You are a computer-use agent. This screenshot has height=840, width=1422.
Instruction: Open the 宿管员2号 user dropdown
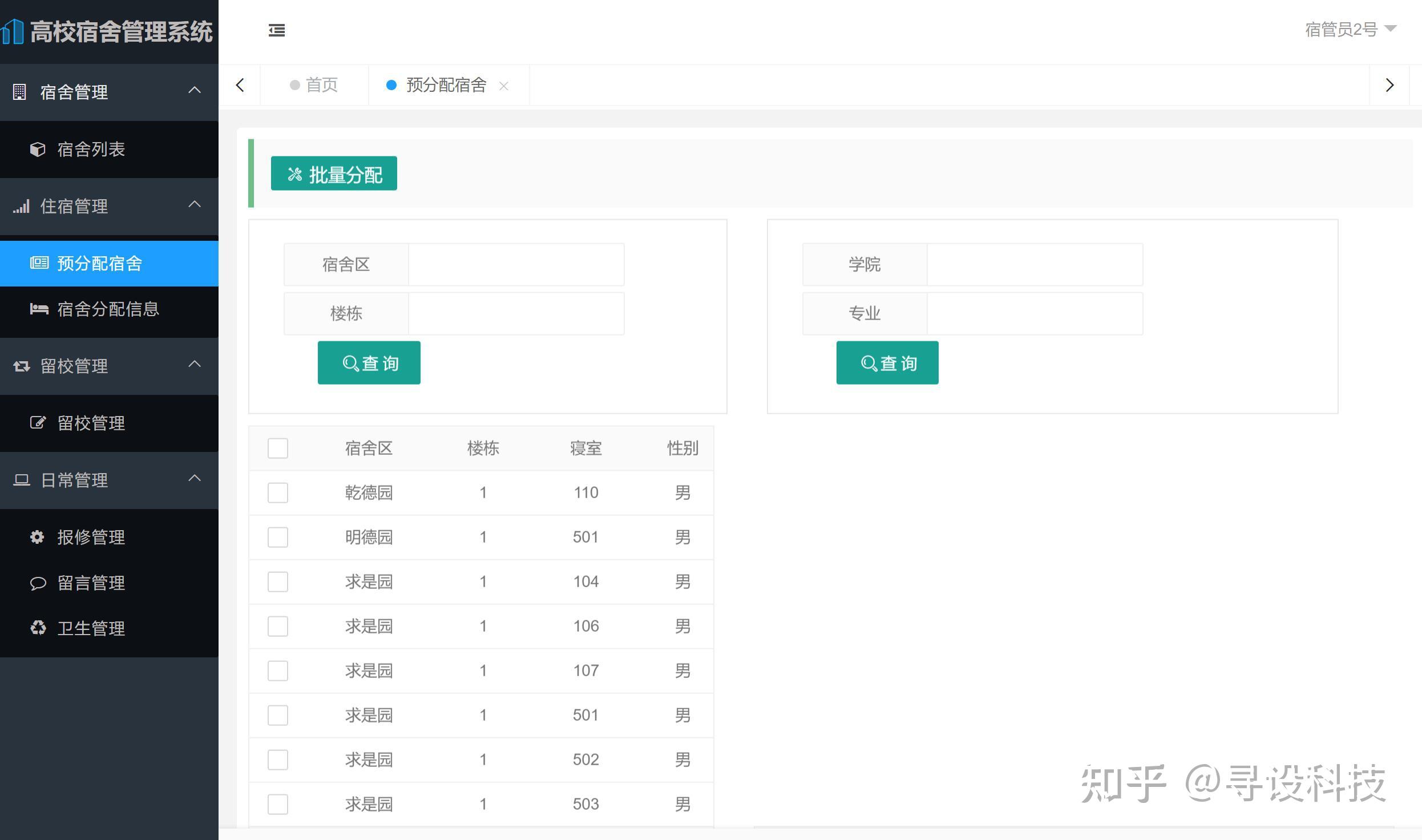click(1350, 29)
